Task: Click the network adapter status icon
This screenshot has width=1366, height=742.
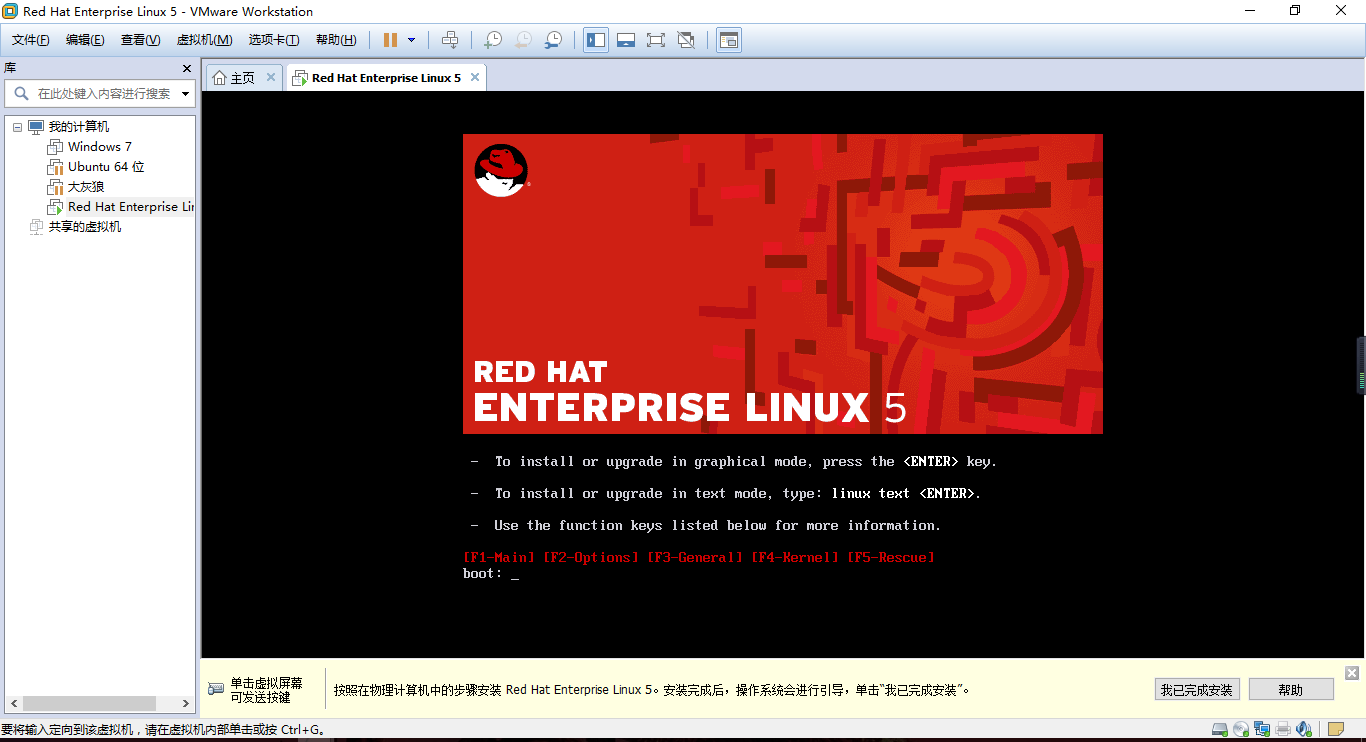Action: tap(1262, 729)
